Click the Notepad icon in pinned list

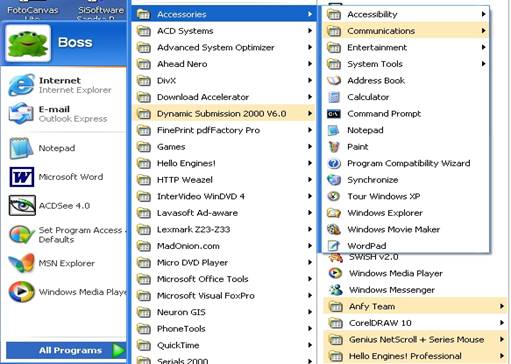[x=21, y=148]
